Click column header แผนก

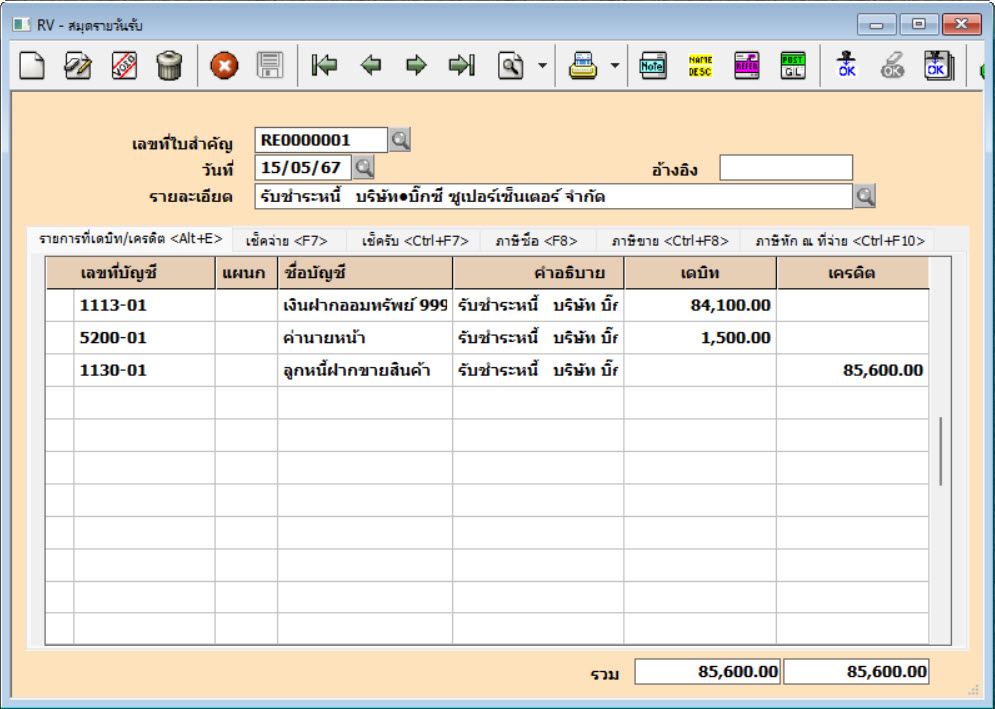tap(246, 274)
